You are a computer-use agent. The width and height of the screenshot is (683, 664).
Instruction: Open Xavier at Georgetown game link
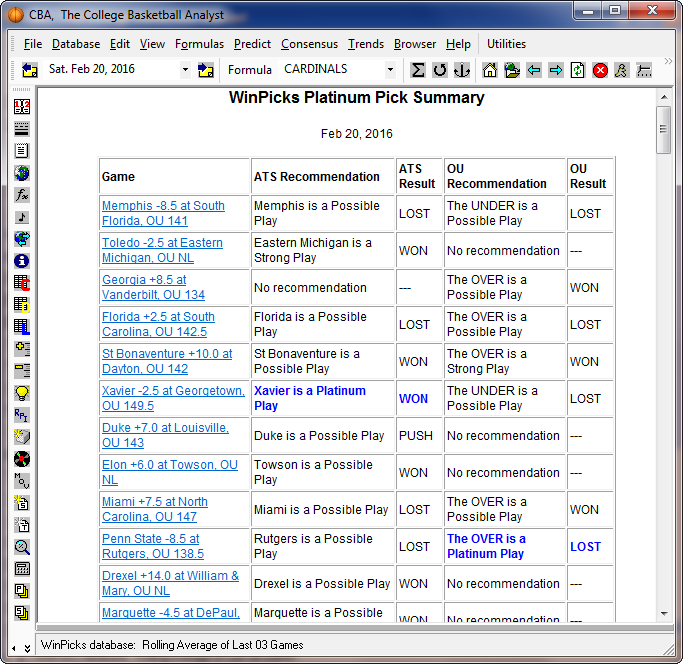pos(173,398)
